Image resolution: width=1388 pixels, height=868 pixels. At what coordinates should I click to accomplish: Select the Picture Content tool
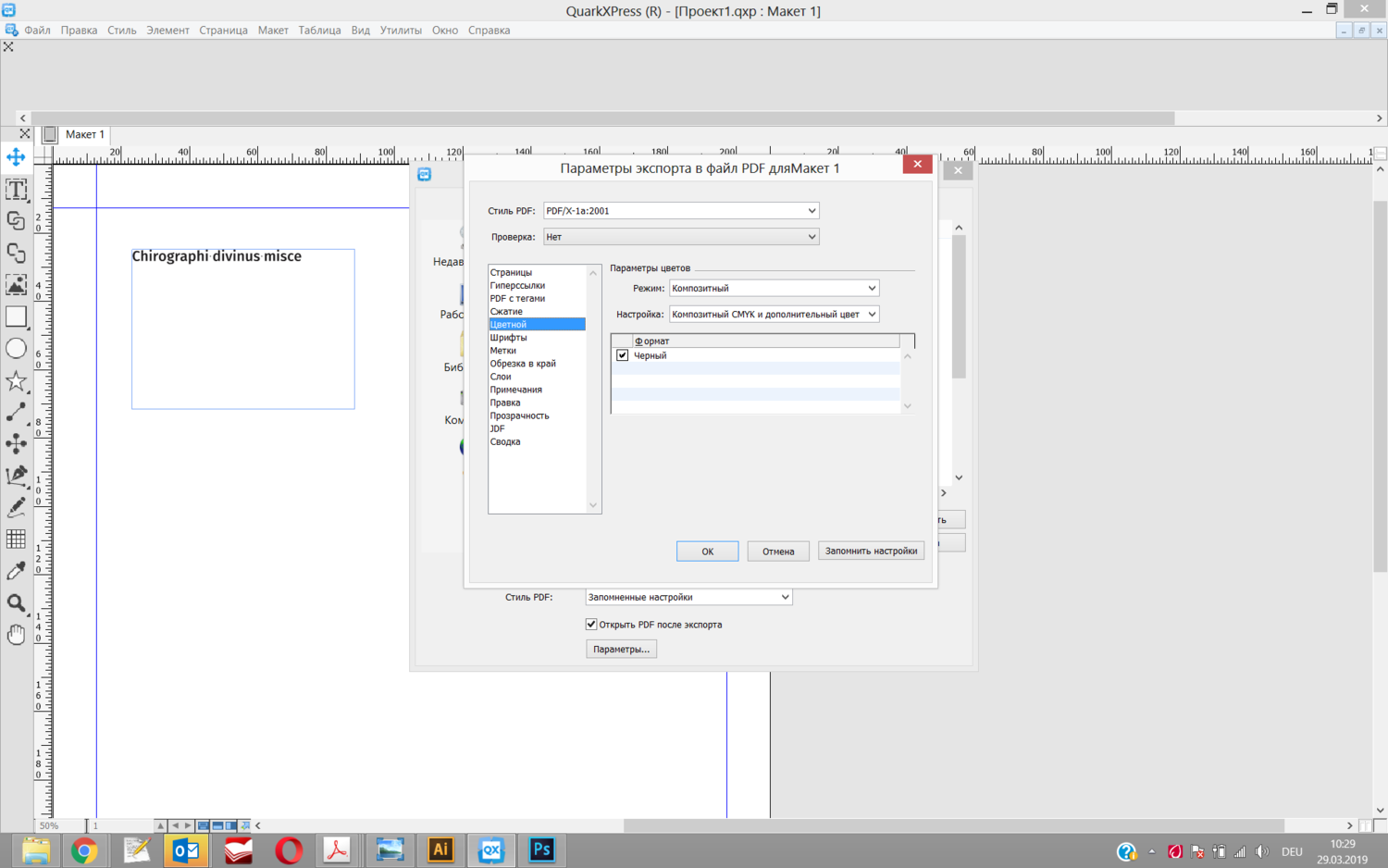click(x=16, y=285)
